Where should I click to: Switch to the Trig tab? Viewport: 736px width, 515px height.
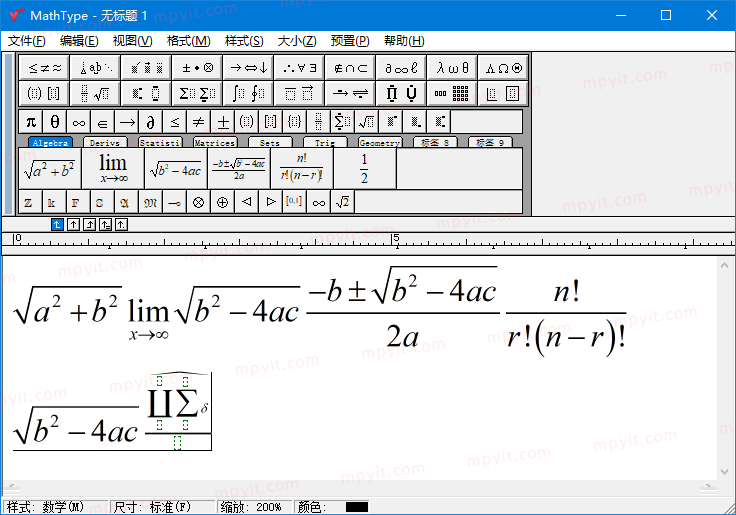(325, 142)
